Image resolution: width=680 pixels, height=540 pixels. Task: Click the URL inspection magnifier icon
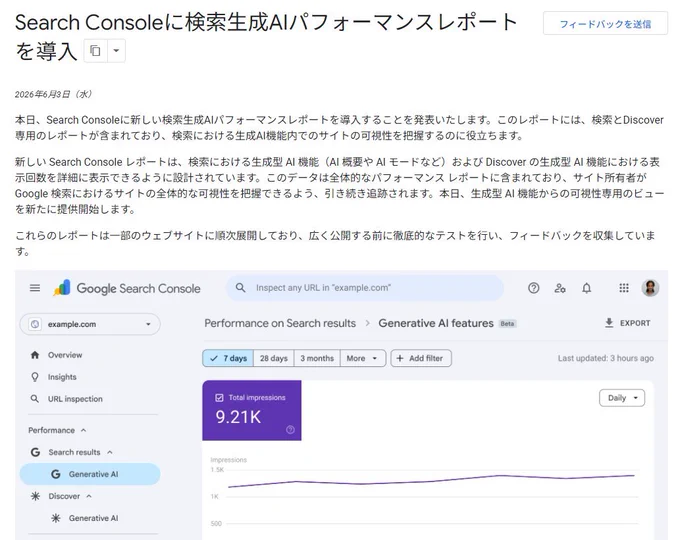(35, 399)
